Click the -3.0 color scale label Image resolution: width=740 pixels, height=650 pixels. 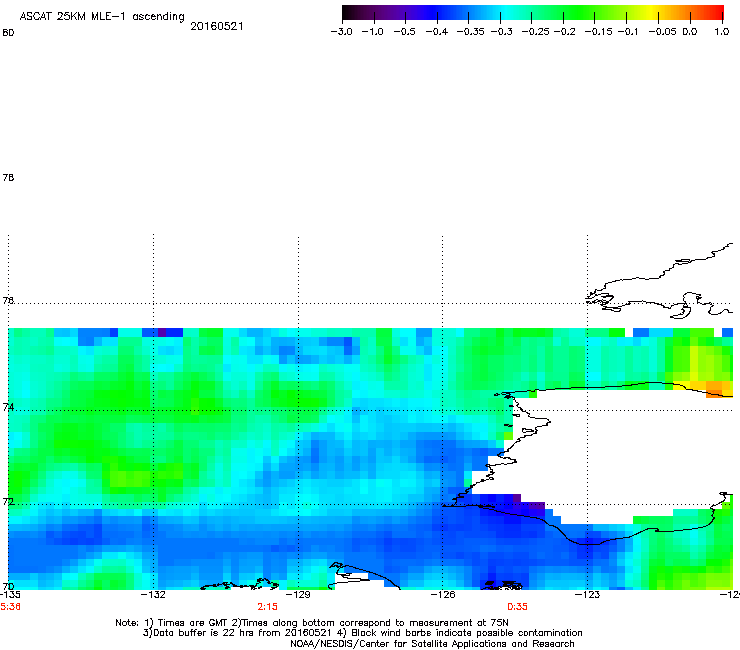tap(341, 32)
